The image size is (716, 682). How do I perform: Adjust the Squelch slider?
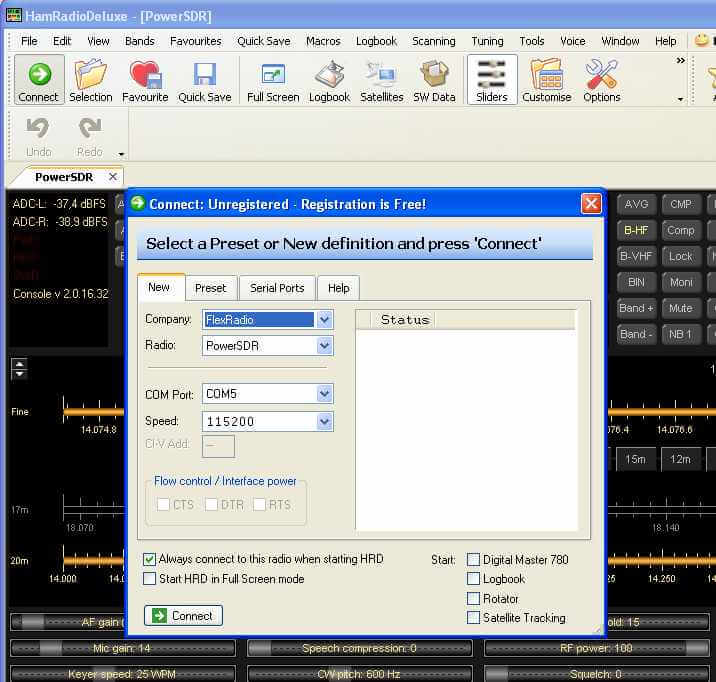point(596,674)
